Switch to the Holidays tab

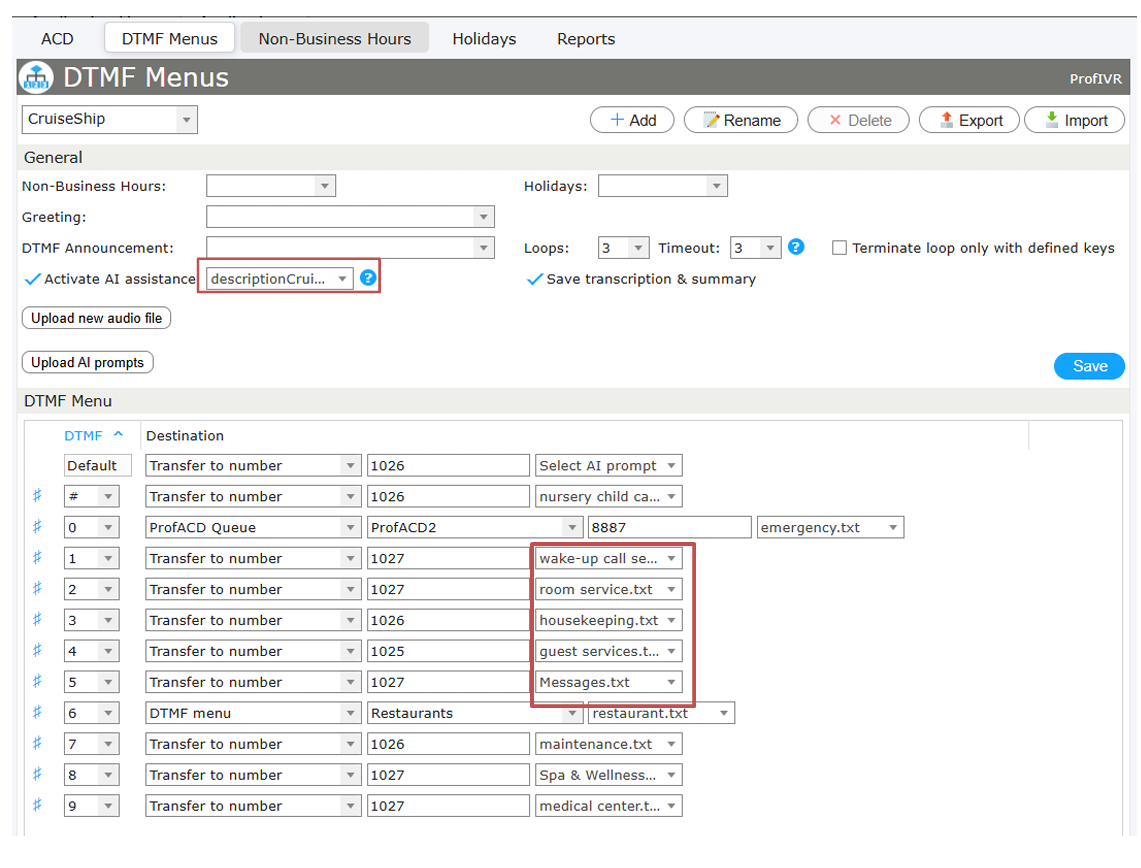pyautogui.click(x=484, y=39)
